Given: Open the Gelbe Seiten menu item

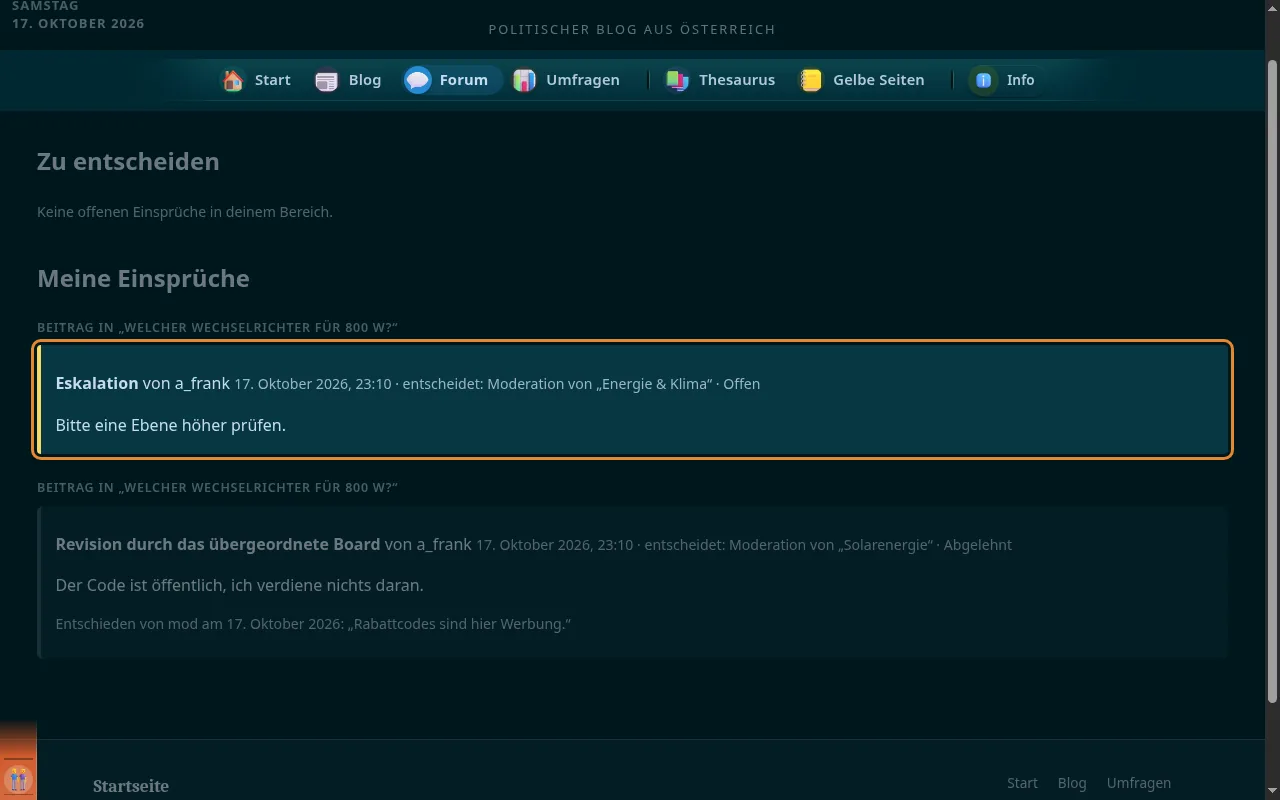Looking at the screenshot, I should [863, 80].
